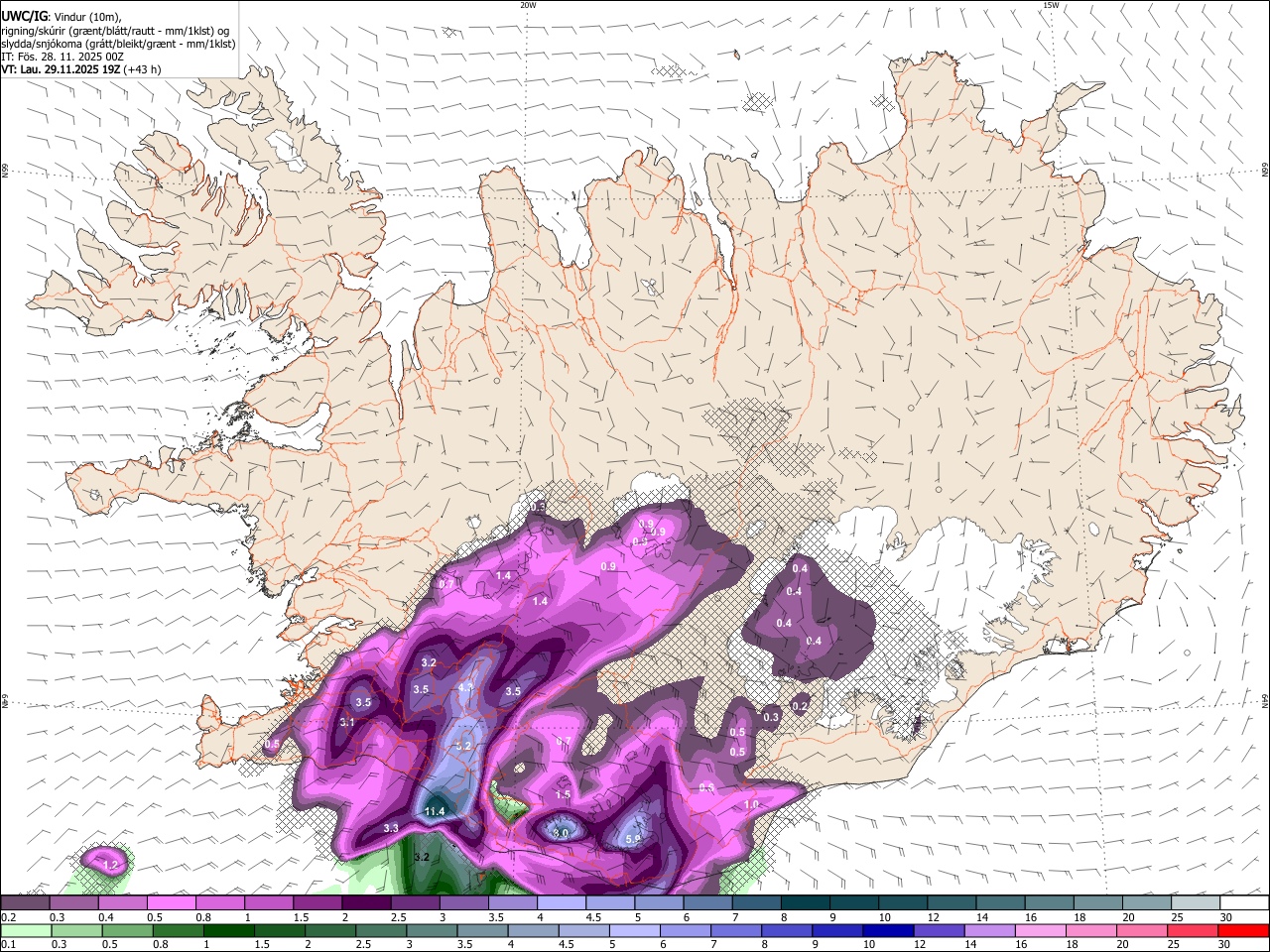Click the 1.5 value on the map

pyautogui.click(x=563, y=794)
